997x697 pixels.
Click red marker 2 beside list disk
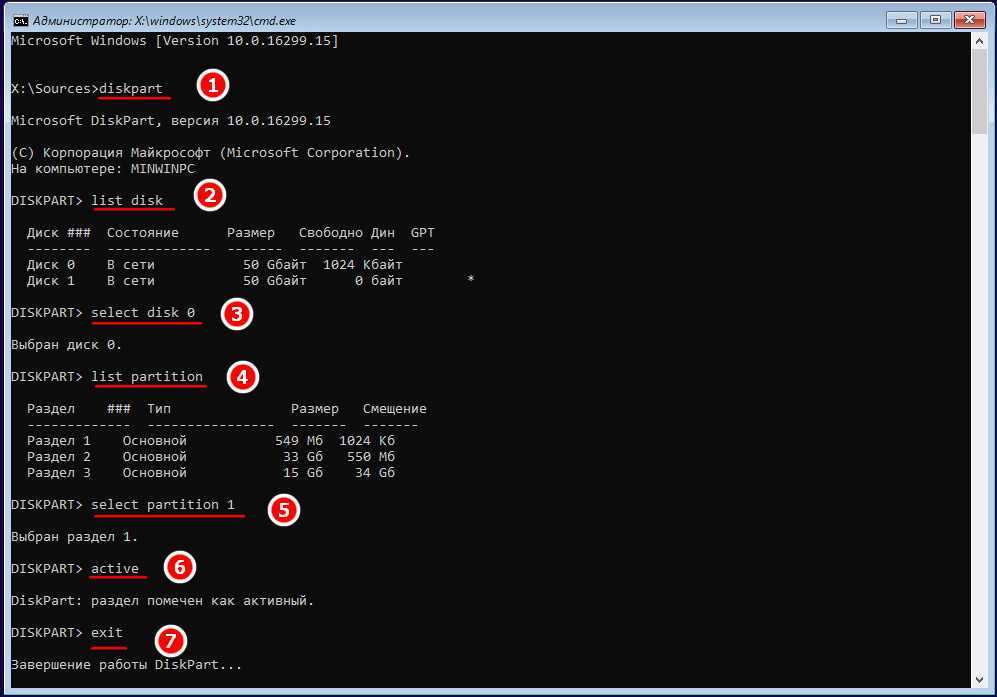point(208,195)
